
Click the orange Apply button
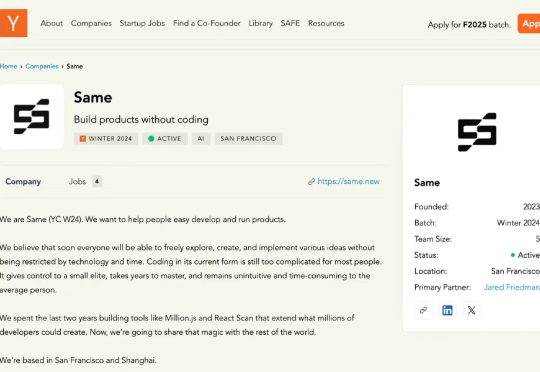point(529,23)
